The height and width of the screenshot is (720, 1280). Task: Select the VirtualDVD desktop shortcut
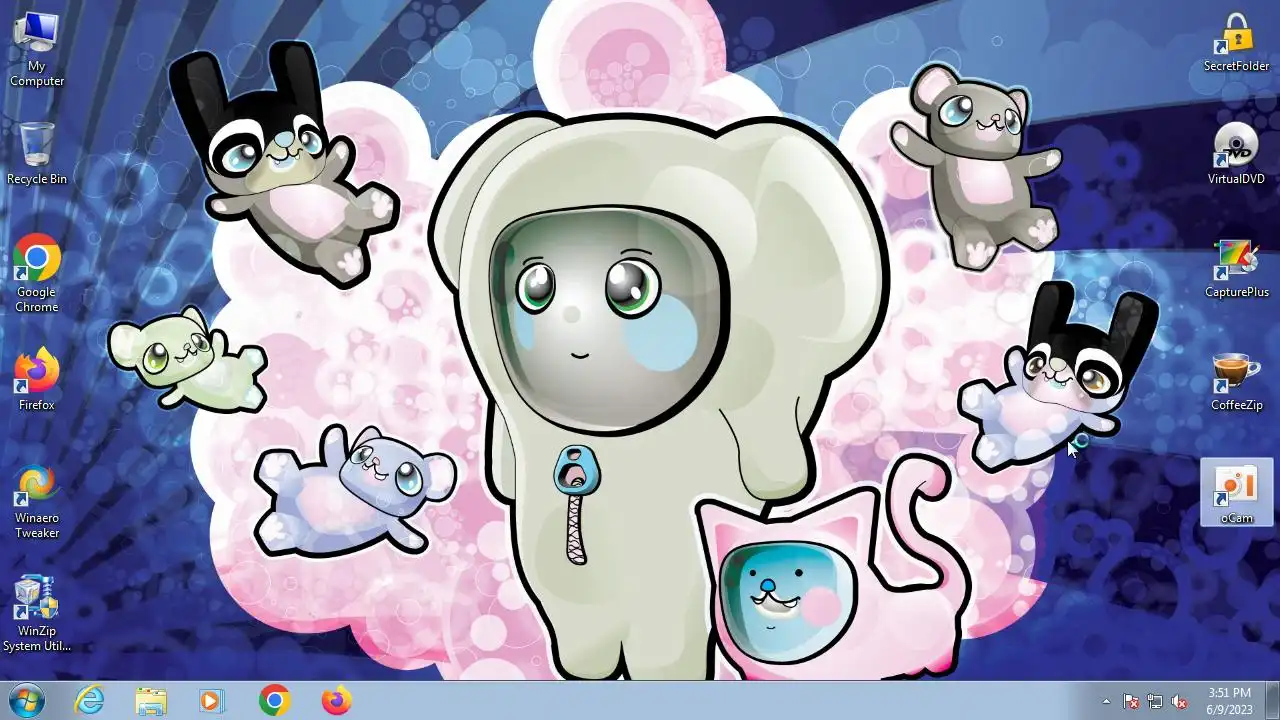1236,154
